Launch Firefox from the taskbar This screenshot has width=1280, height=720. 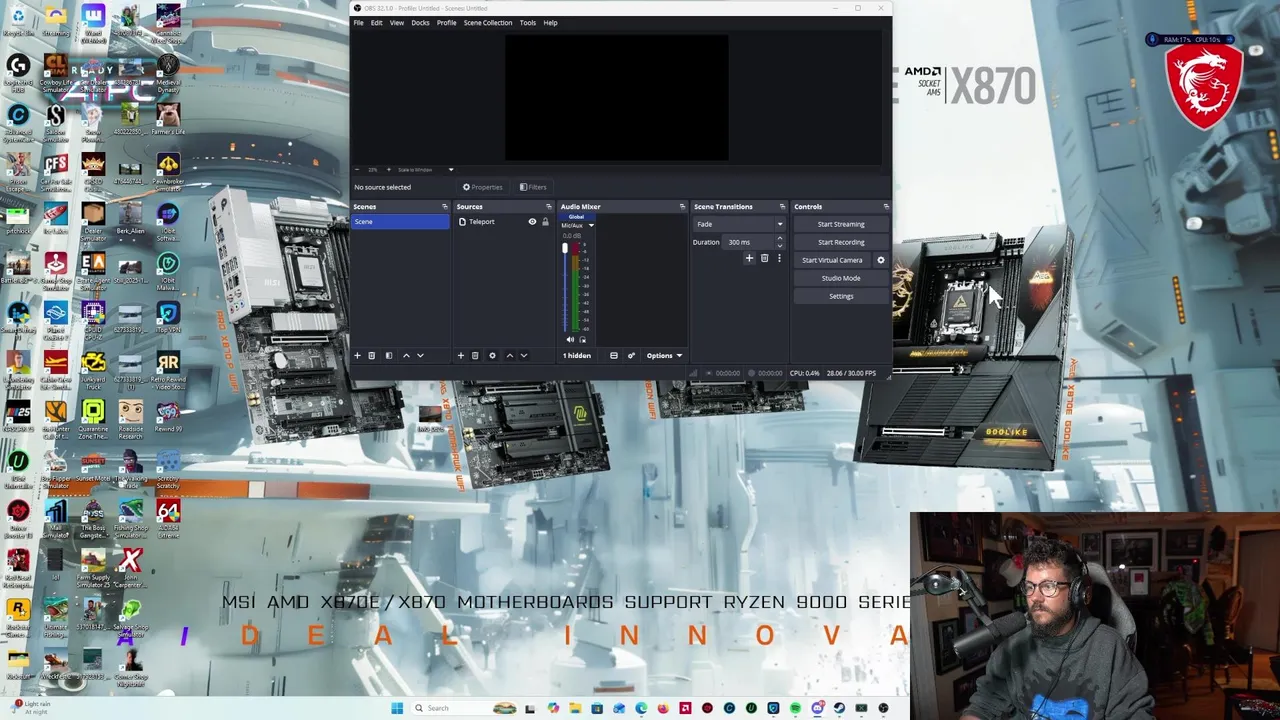663,708
